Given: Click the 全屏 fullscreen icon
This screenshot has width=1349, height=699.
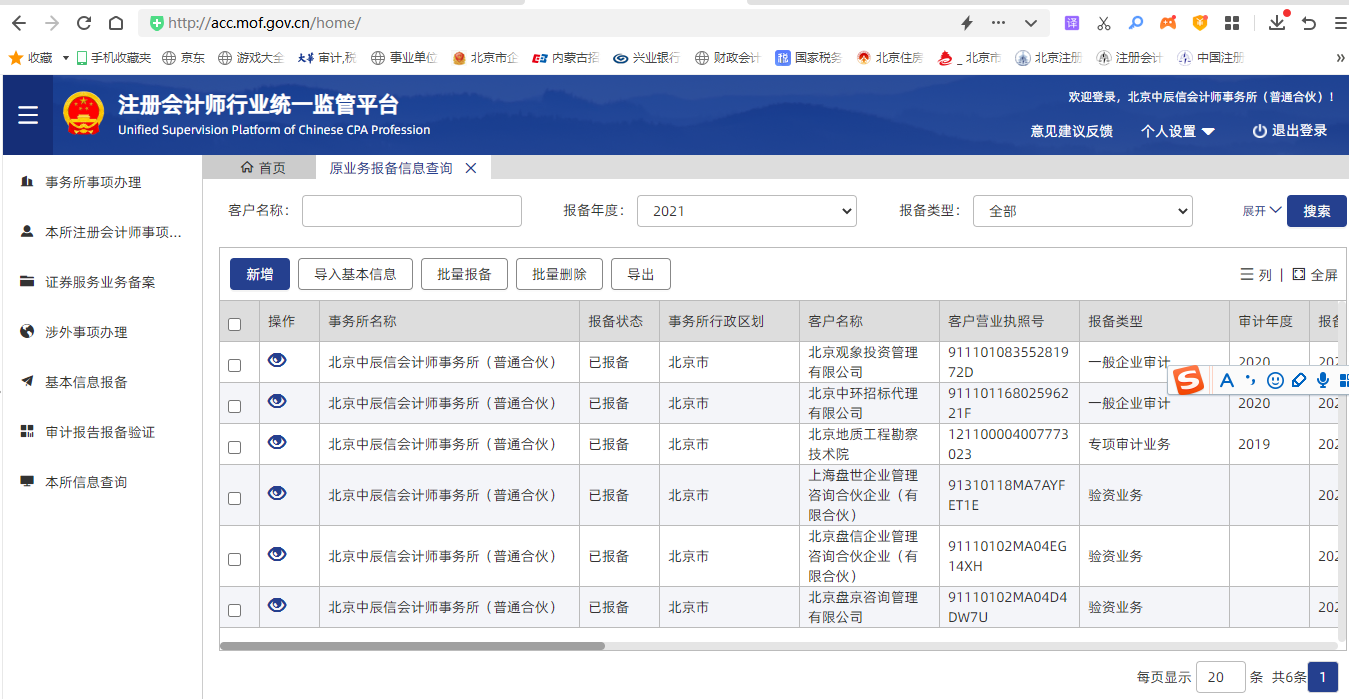Looking at the screenshot, I should 1299,274.
